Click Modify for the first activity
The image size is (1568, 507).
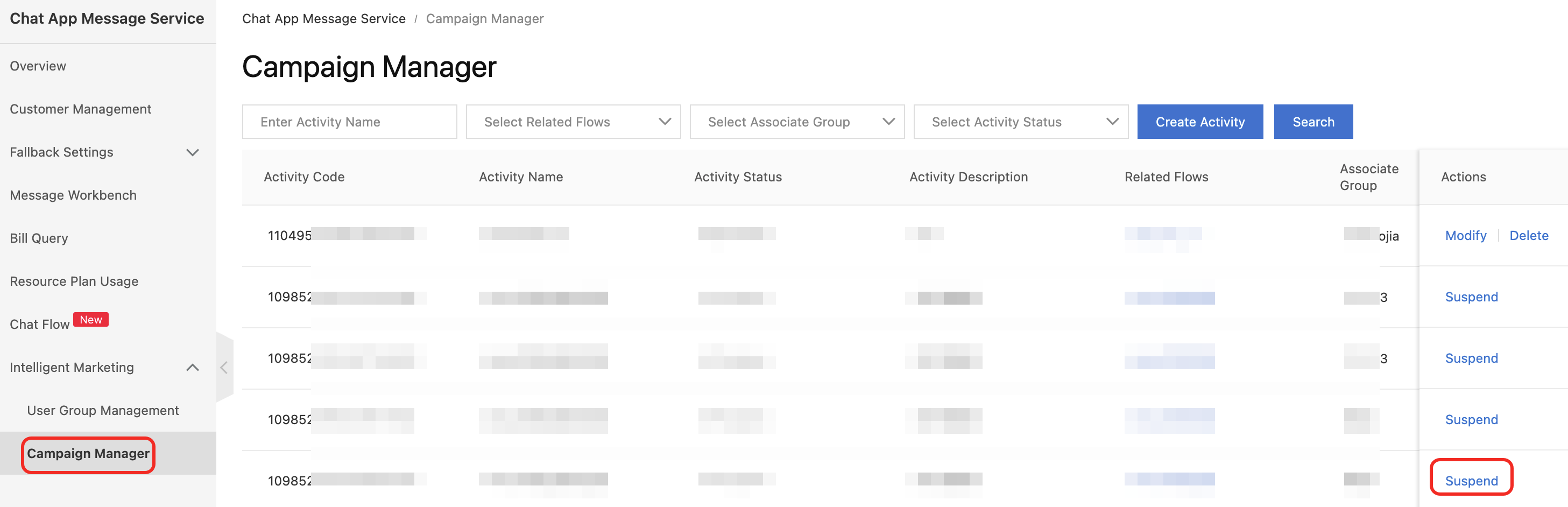1465,236
